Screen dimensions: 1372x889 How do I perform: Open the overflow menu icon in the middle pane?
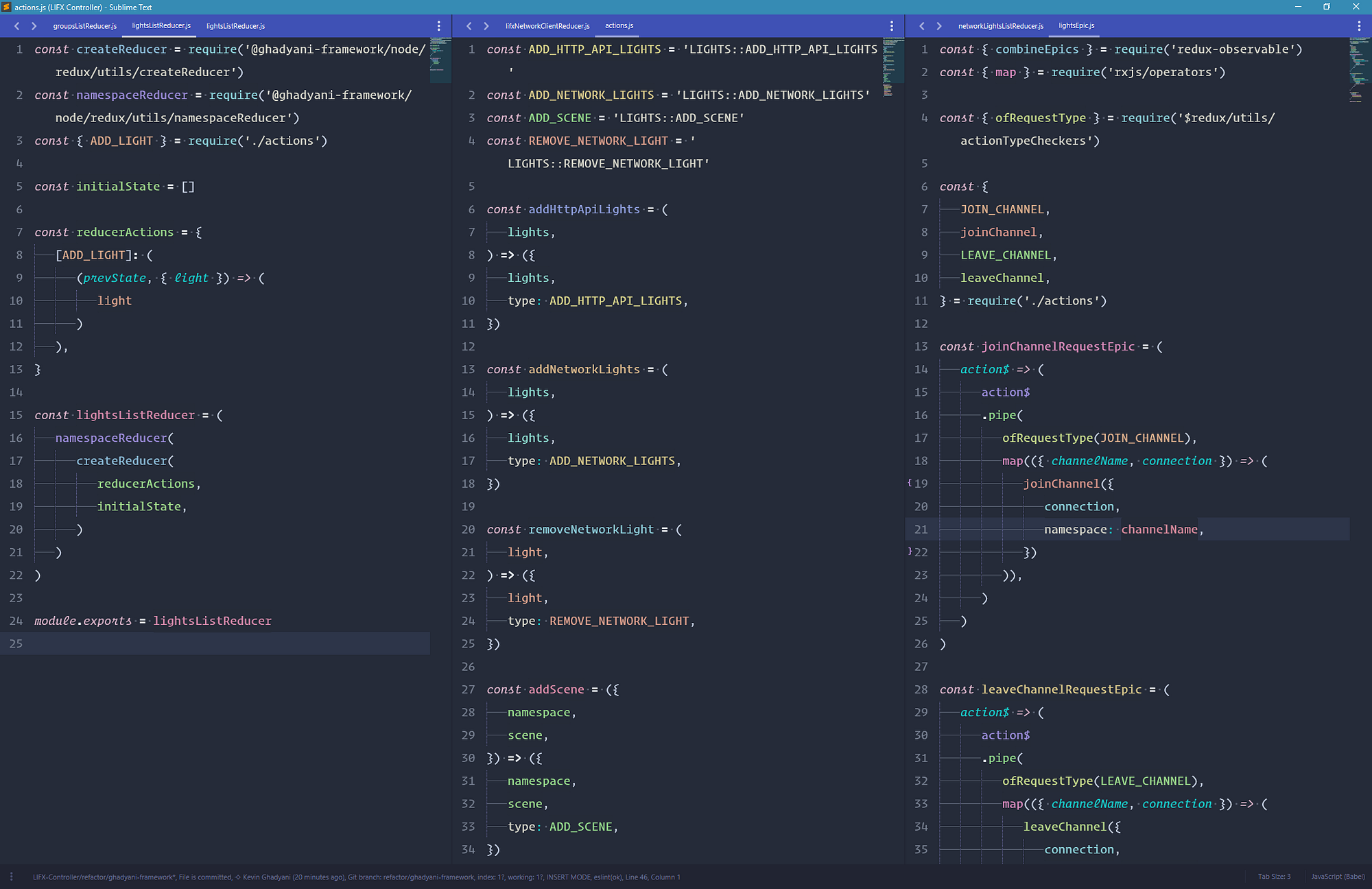[891, 25]
